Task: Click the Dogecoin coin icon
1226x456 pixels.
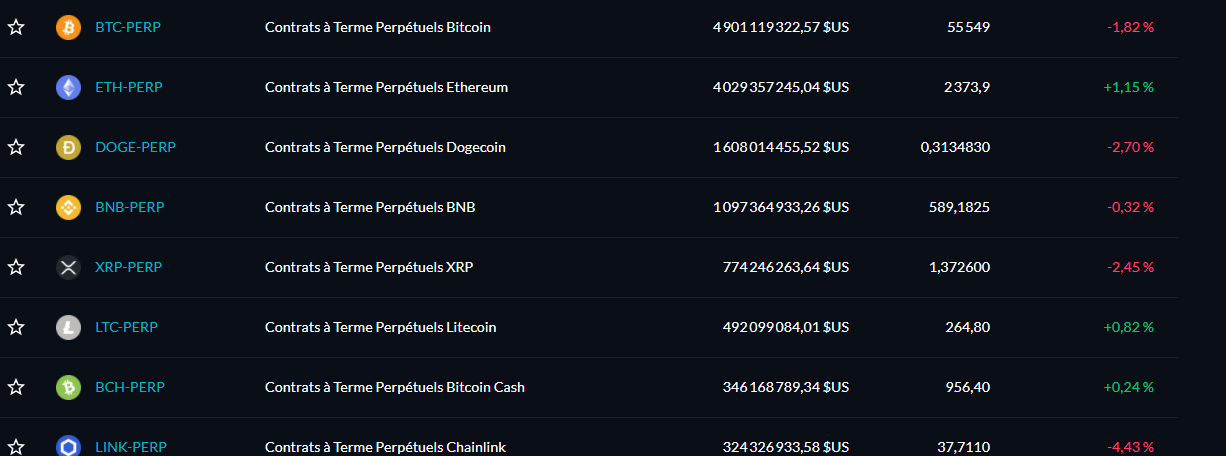Action: pyautogui.click(x=68, y=147)
